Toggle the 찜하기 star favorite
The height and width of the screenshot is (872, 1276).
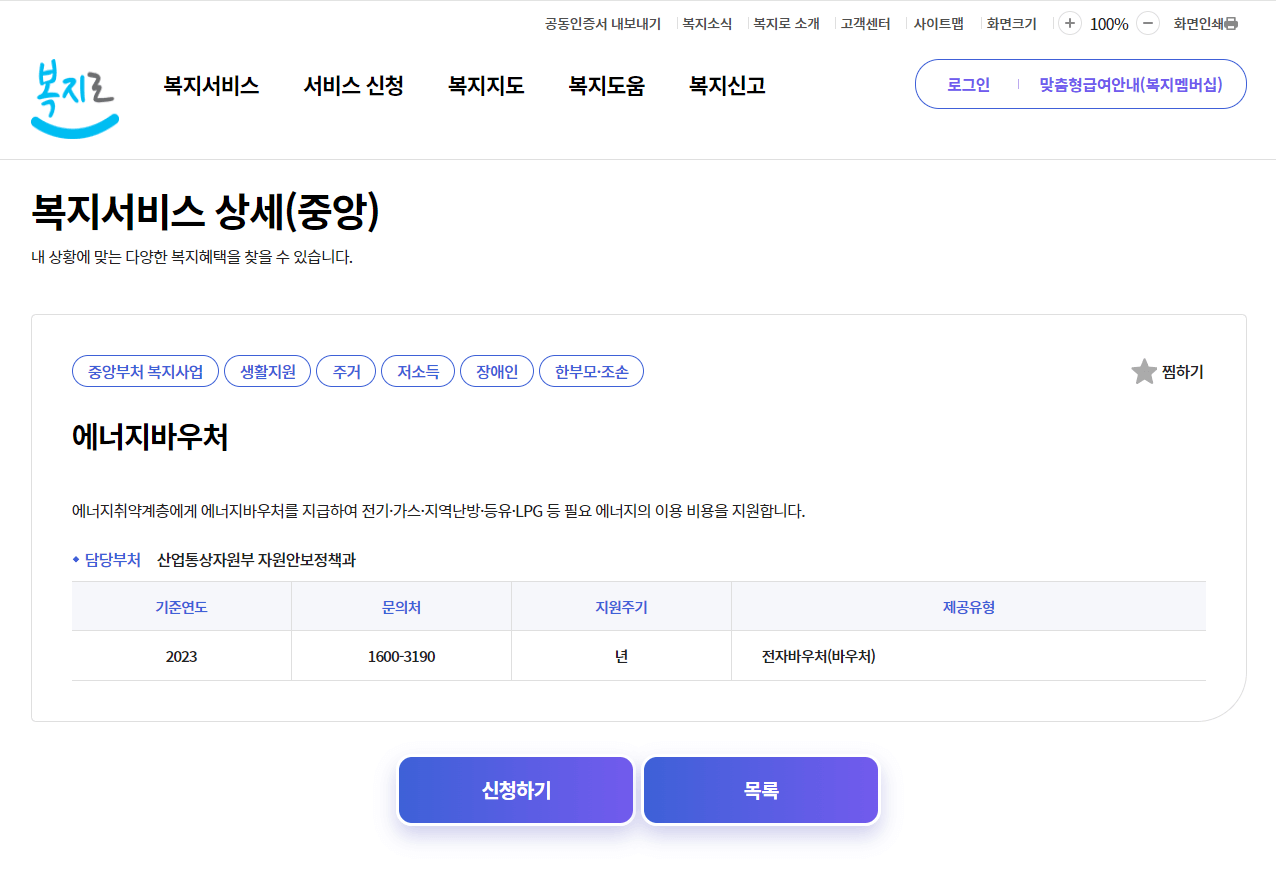pyautogui.click(x=1143, y=371)
